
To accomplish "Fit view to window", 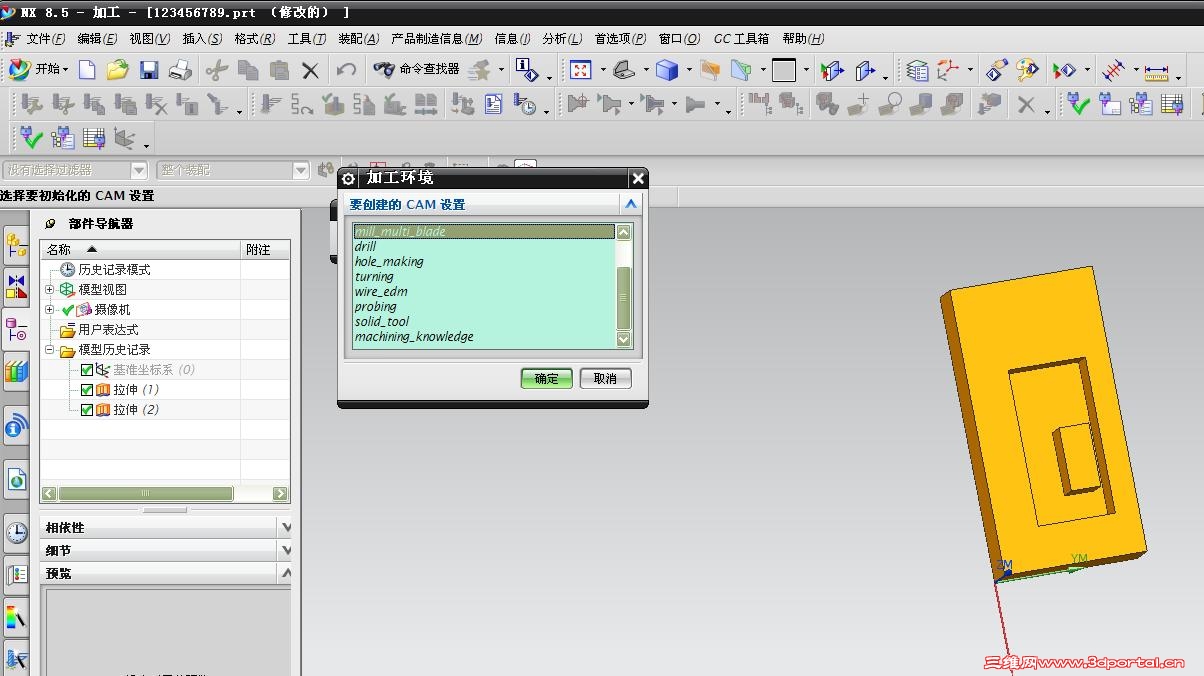I will (x=581, y=70).
